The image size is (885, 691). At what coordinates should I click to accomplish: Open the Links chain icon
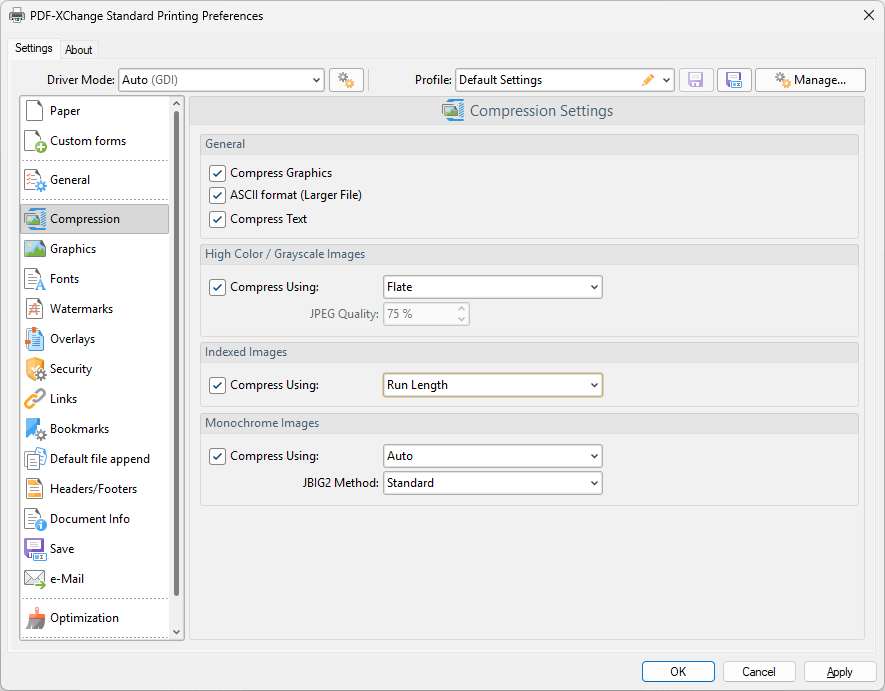[x=35, y=399]
